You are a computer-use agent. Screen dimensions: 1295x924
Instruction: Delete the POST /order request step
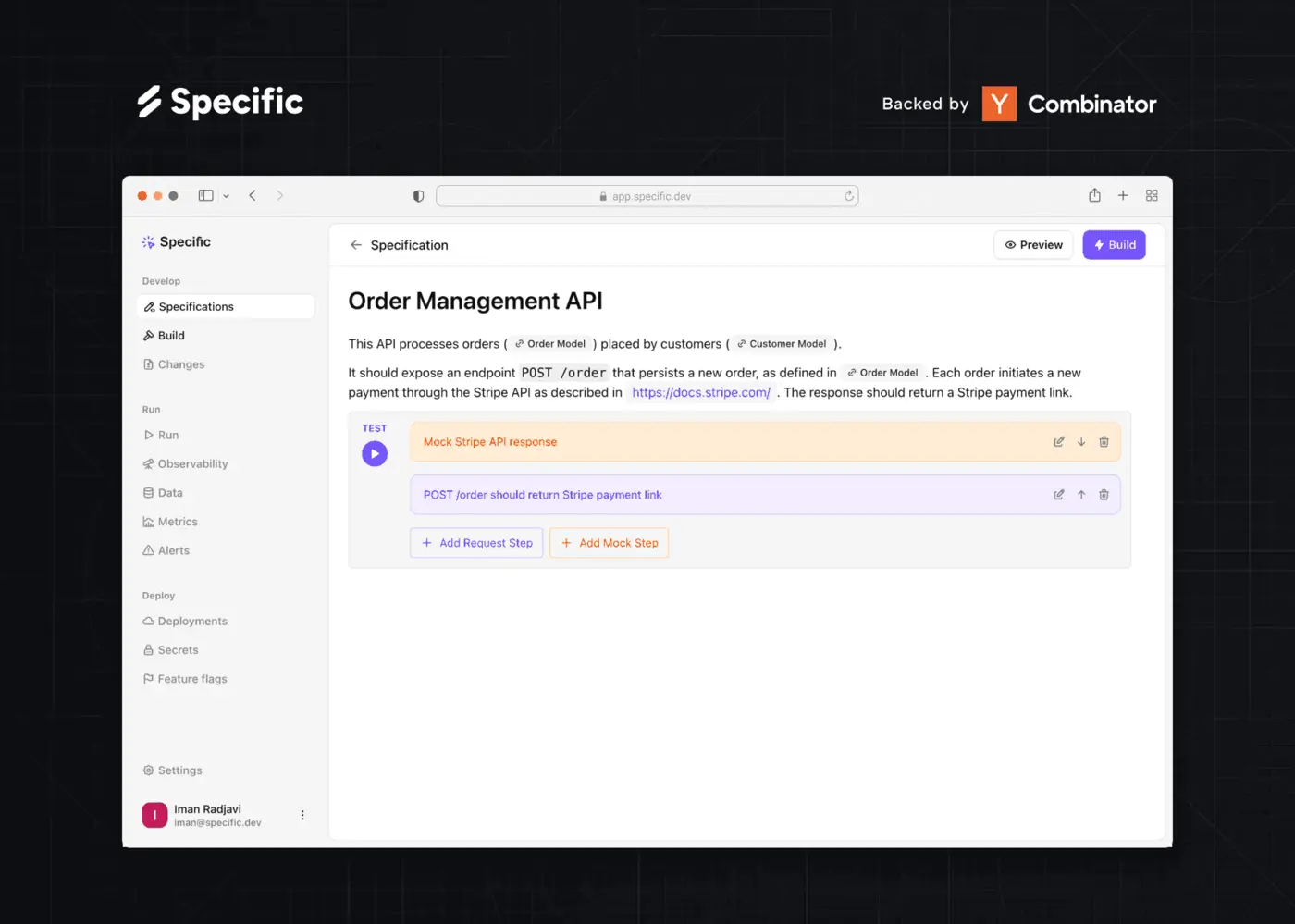coord(1104,495)
